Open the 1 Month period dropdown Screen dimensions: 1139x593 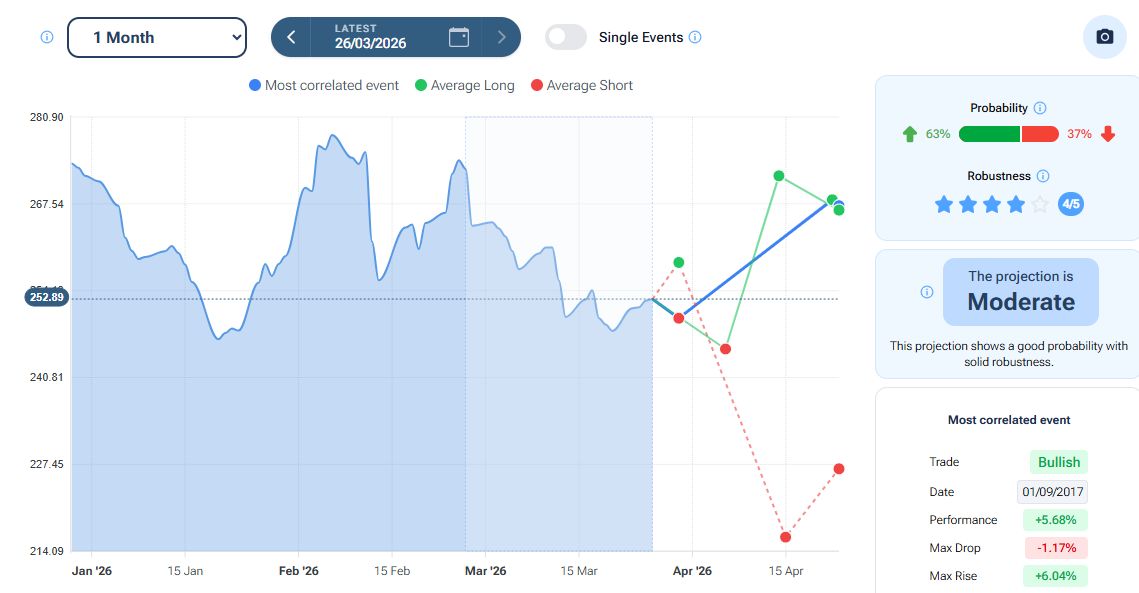pyautogui.click(x=156, y=37)
